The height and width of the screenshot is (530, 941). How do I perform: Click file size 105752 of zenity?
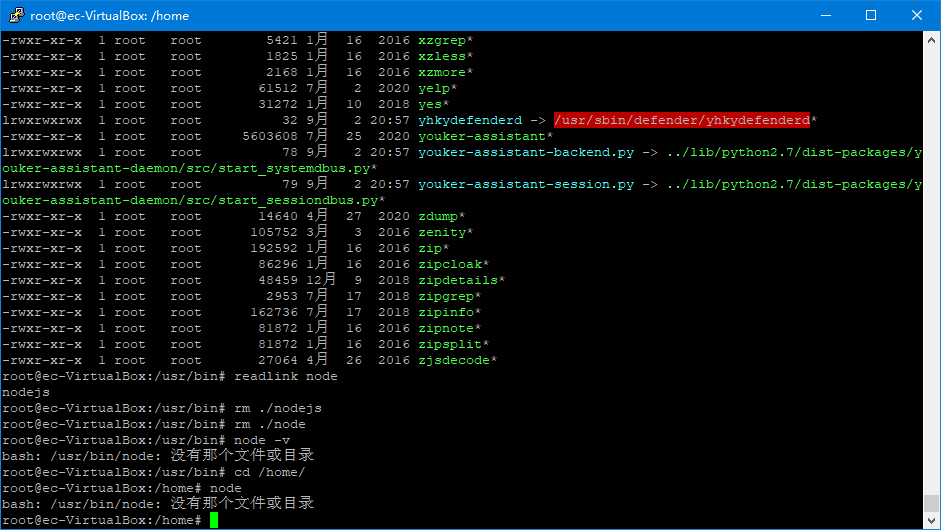click(x=274, y=232)
